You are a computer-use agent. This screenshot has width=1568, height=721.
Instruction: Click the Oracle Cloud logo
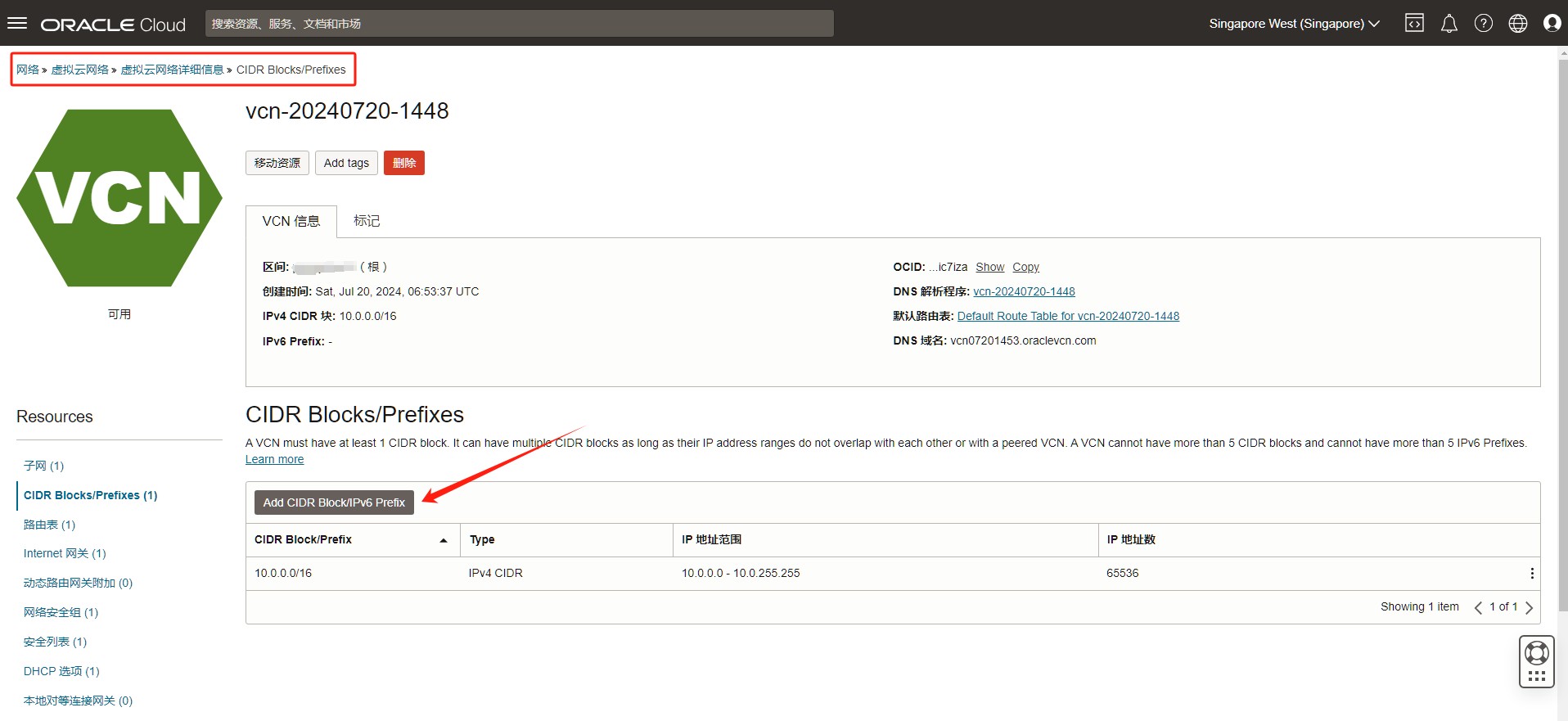tap(113, 25)
